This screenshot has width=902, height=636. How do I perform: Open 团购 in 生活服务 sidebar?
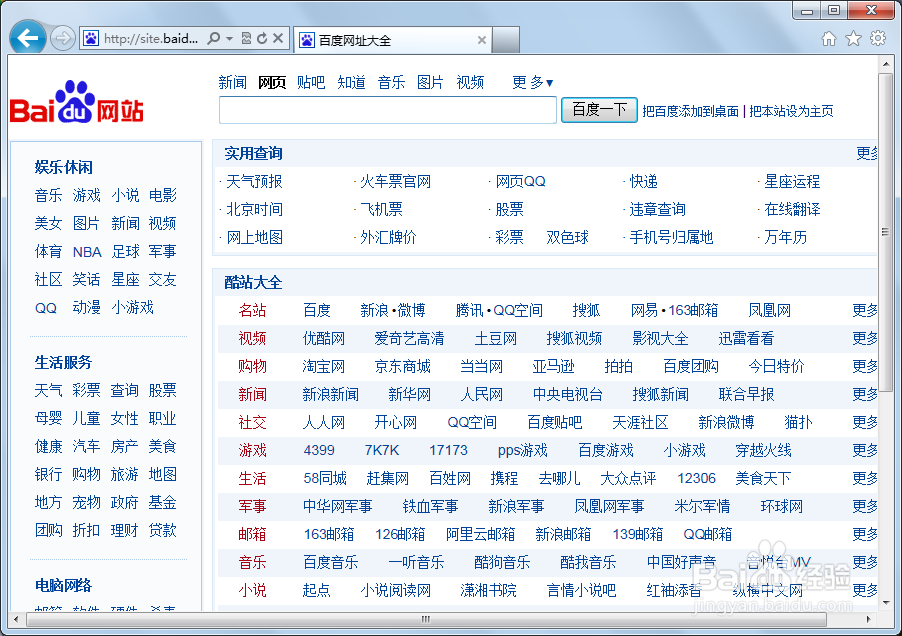pos(48,530)
